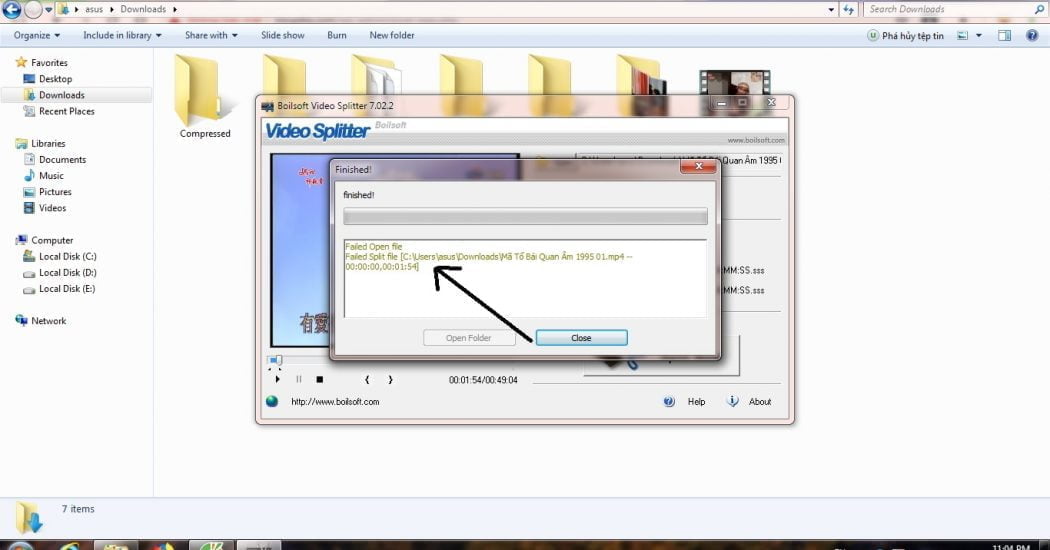The image size is (1050, 550).
Task: Click the disabled Open Folder button
Action: tap(469, 338)
